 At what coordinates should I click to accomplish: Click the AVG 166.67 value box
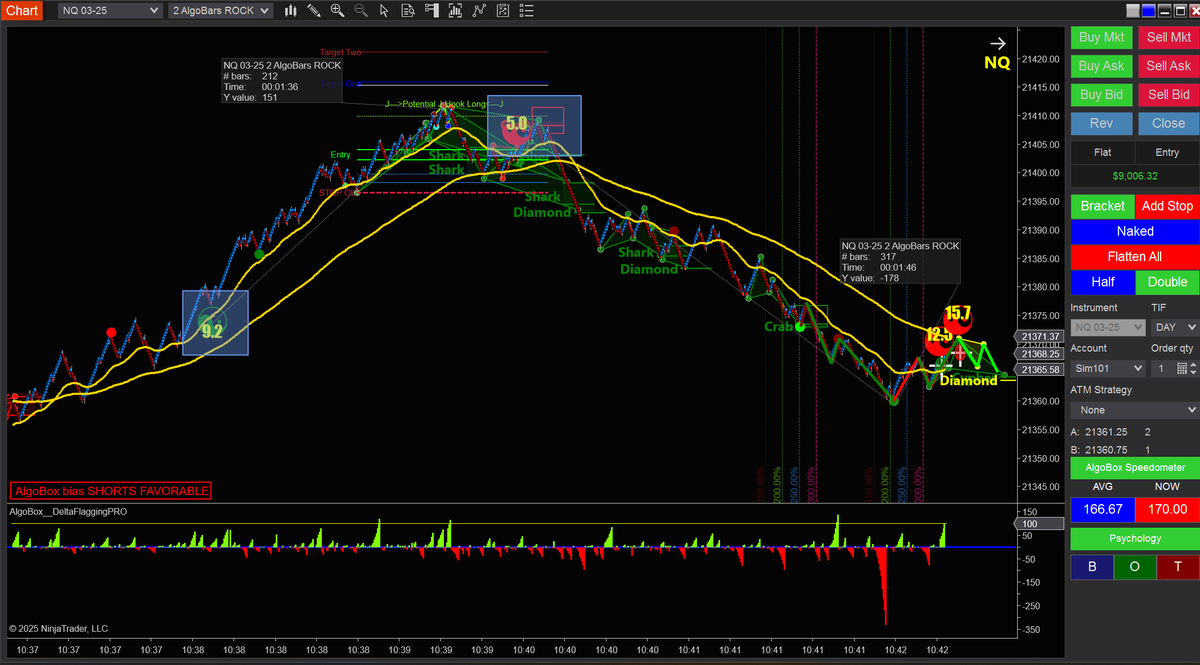[1102, 509]
